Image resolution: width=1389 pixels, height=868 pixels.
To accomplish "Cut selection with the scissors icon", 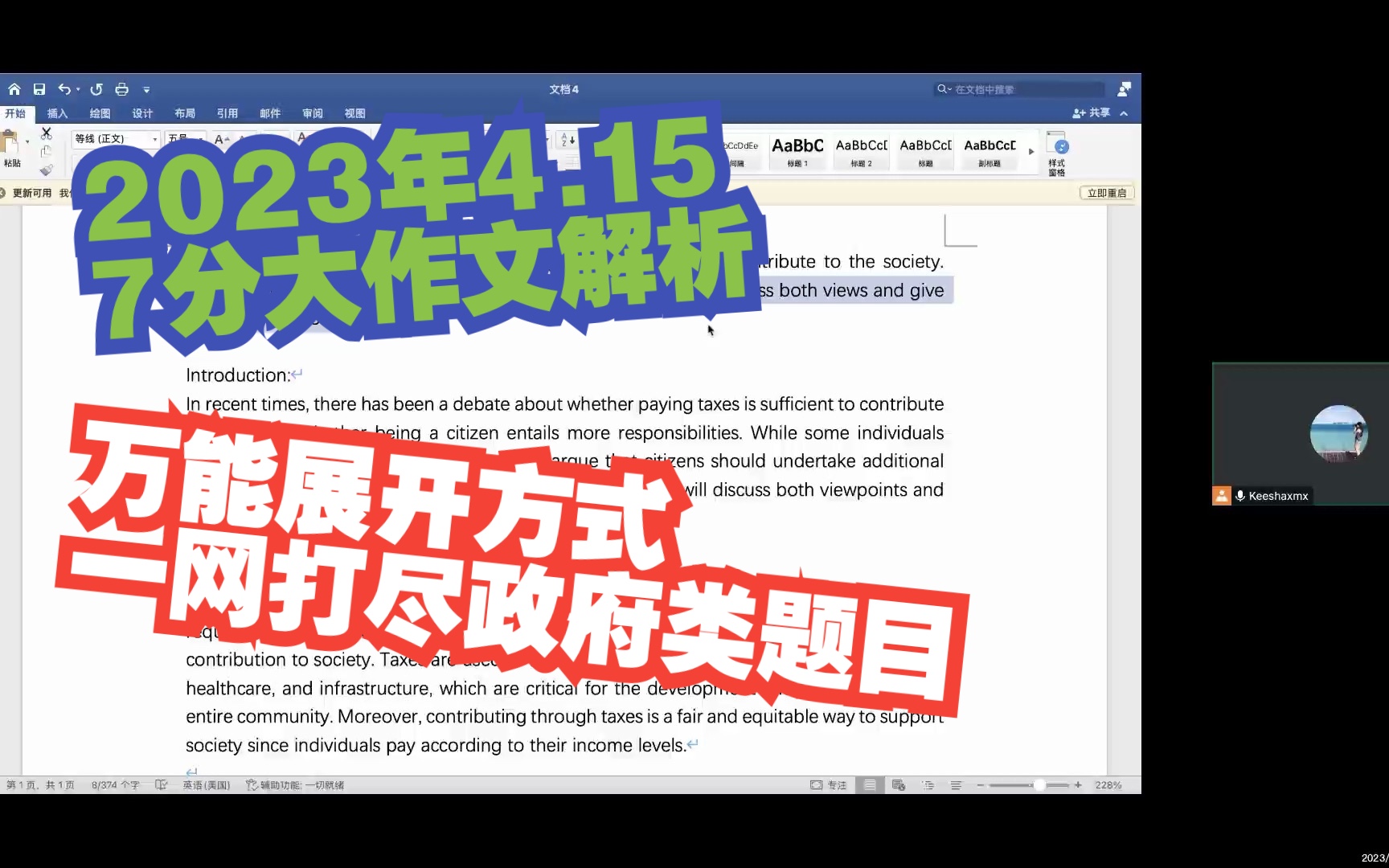I will (46, 133).
